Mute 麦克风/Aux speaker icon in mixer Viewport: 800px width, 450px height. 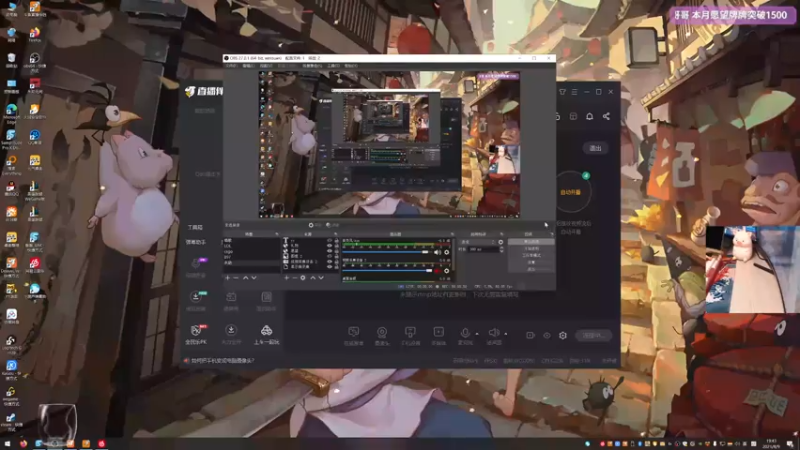tap(437, 252)
